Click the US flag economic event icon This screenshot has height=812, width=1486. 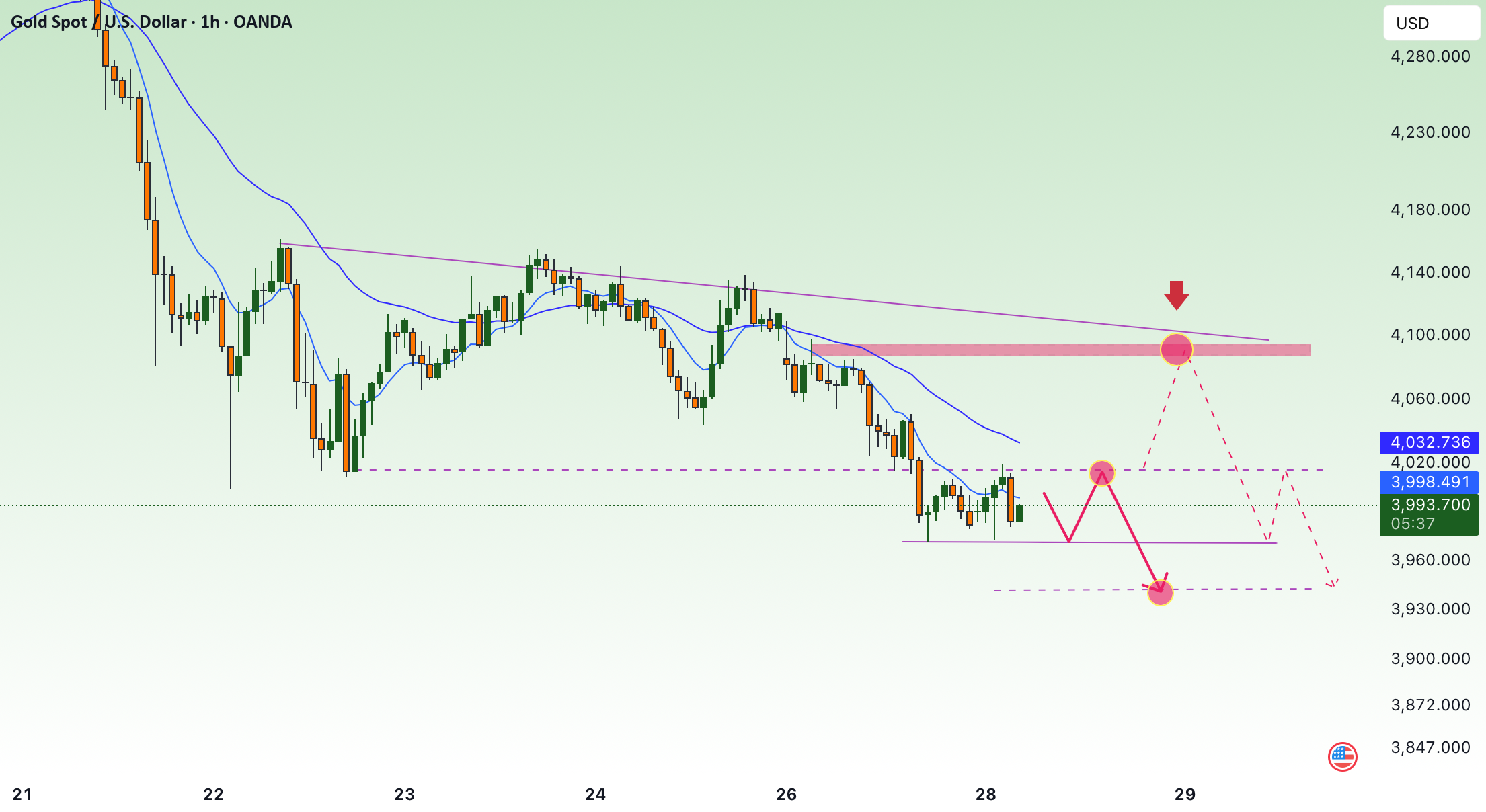[1342, 757]
